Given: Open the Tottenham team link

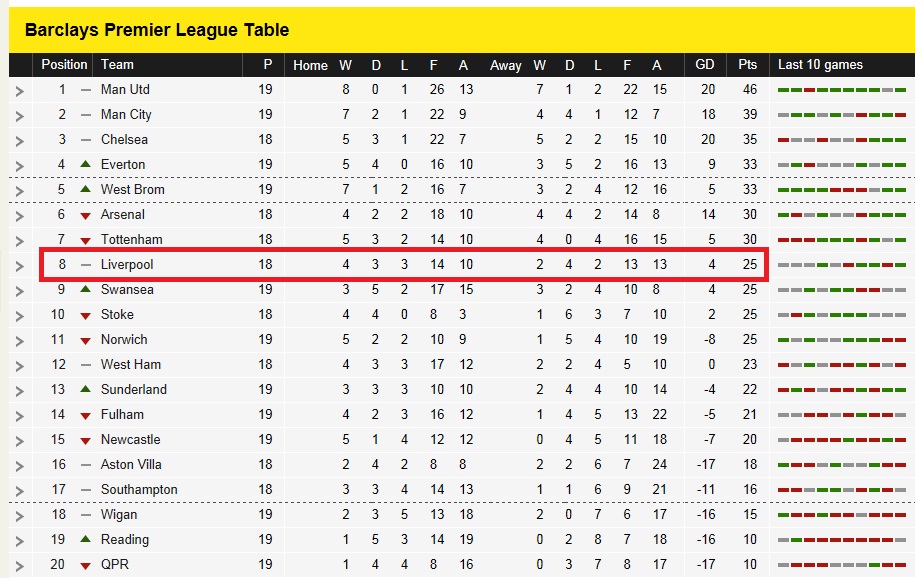Looking at the screenshot, I should pos(132,239).
